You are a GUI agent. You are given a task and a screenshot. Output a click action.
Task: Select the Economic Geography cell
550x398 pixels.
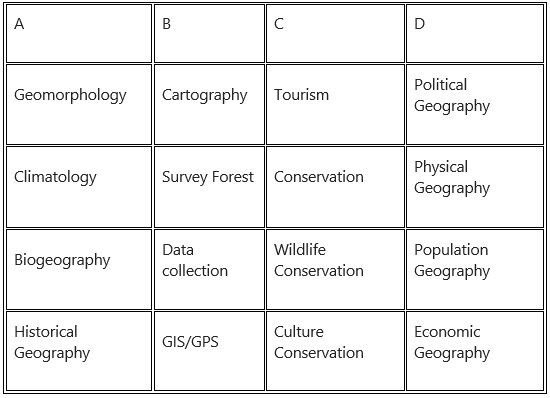tap(475, 351)
